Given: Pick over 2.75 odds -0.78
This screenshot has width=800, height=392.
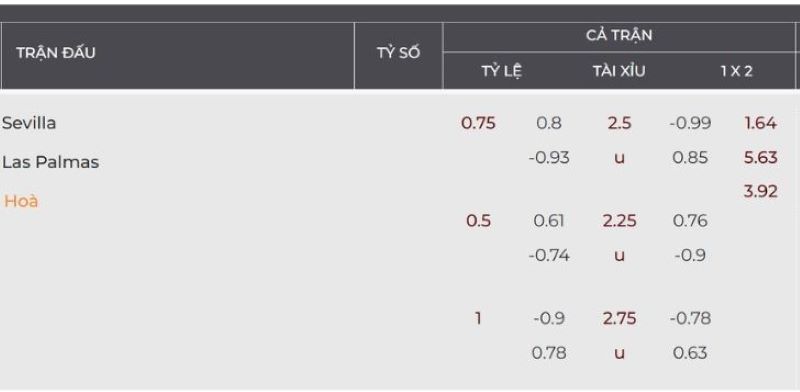Looking at the screenshot, I should coord(690,318).
